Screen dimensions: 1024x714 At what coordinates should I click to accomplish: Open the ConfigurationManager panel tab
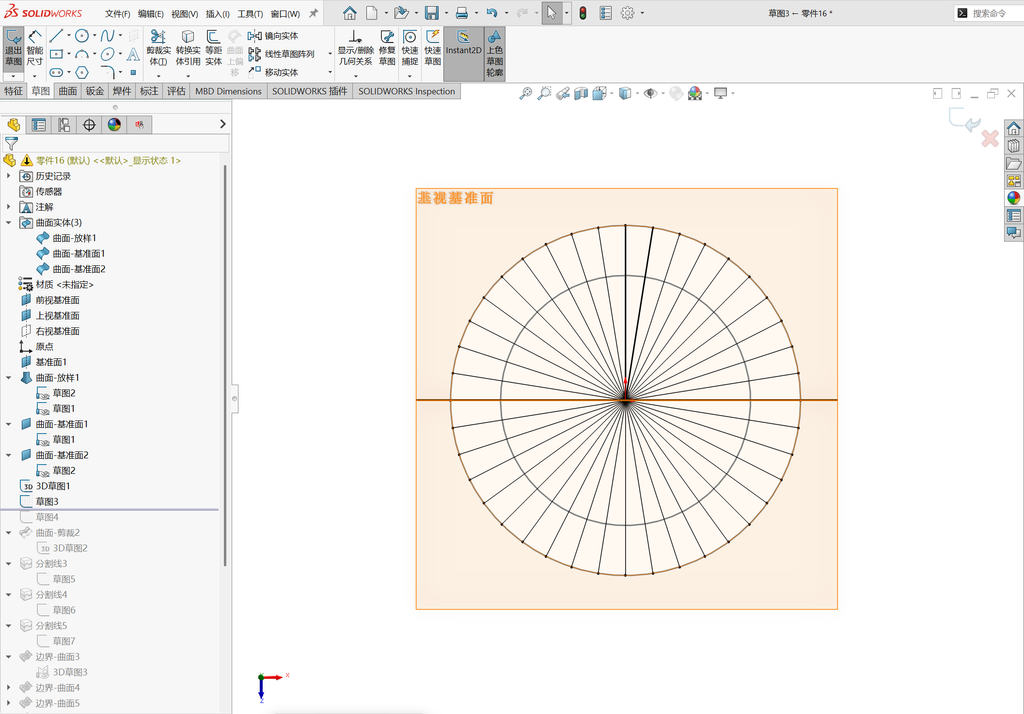click(x=64, y=125)
